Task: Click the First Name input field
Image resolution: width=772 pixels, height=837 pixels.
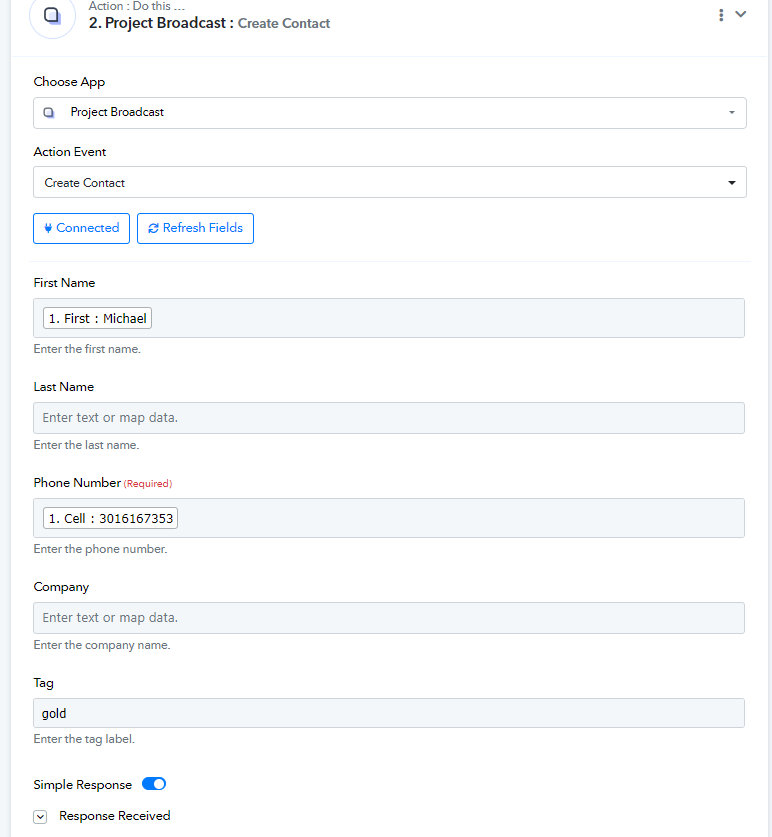Action: click(x=389, y=318)
